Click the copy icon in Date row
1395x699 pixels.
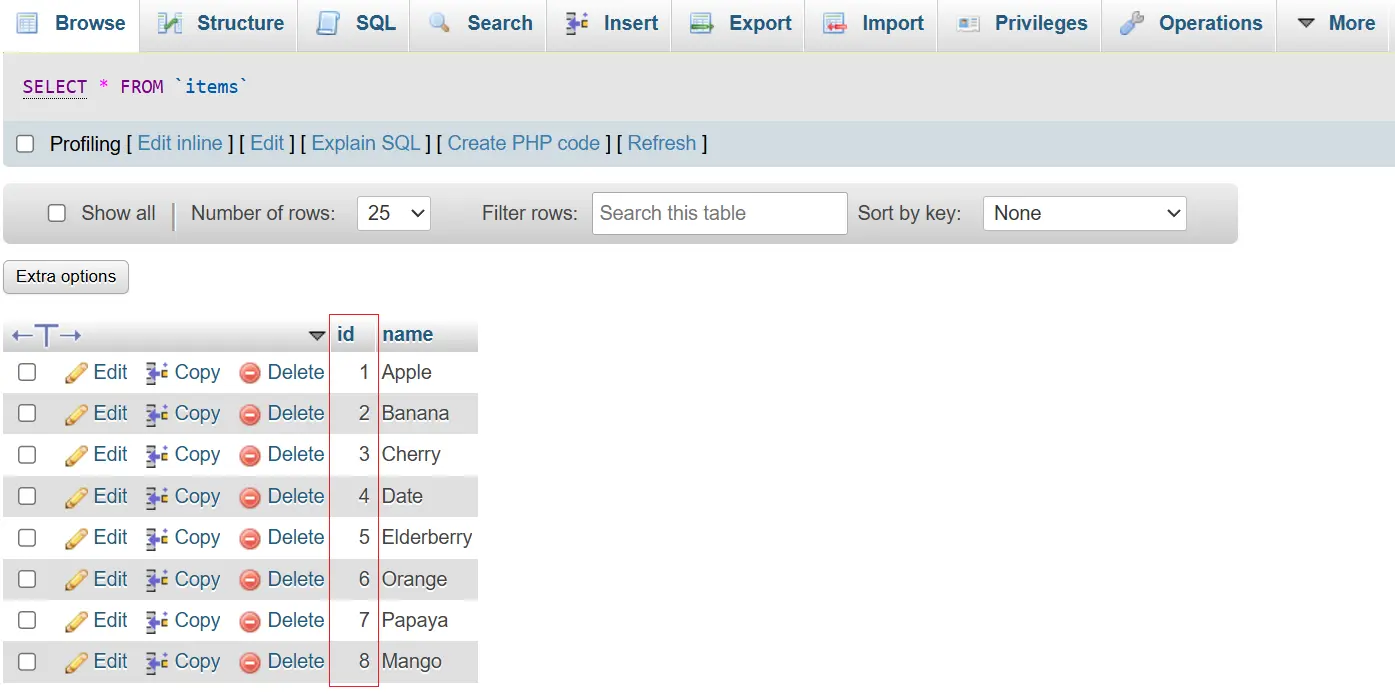click(157, 497)
